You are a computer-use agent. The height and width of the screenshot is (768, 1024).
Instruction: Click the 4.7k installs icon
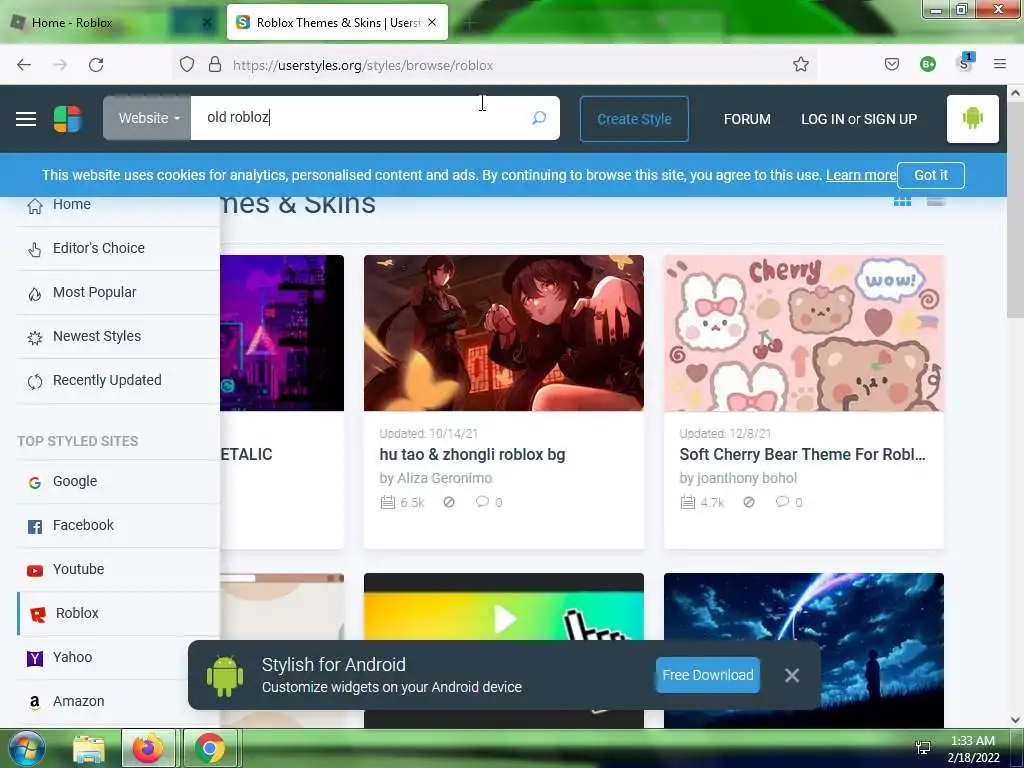(x=688, y=502)
